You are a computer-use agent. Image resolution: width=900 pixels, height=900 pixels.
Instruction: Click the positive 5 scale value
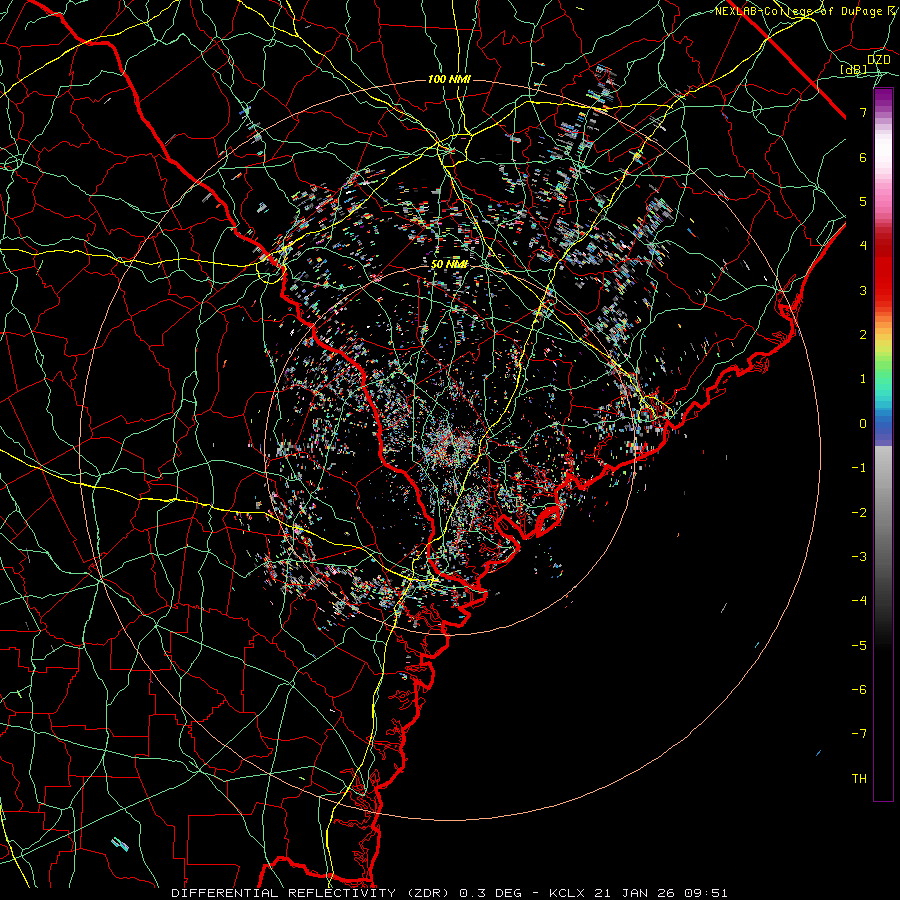pyautogui.click(x=863, y=201)
